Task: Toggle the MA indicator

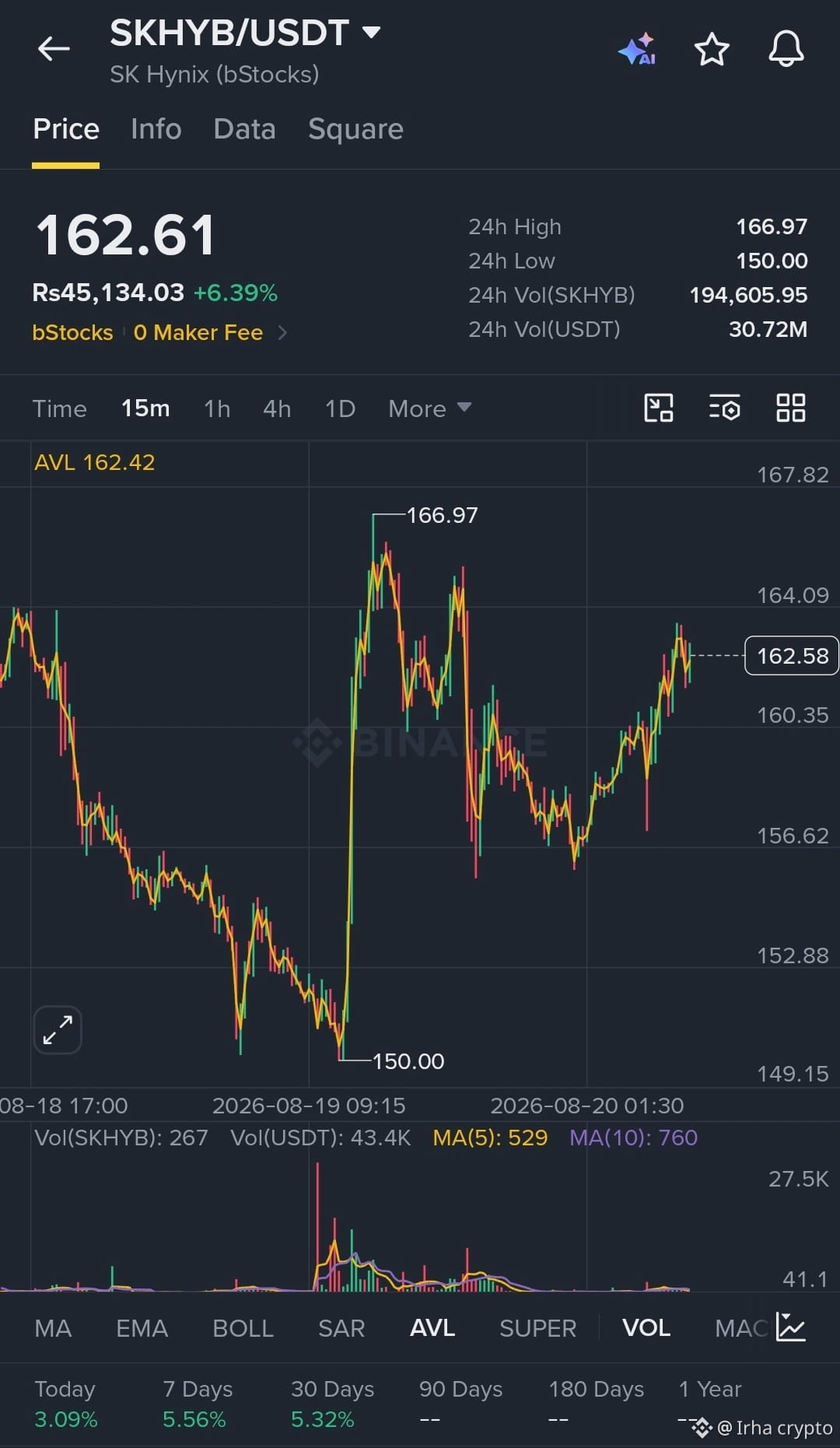Action: (53, 1328)
